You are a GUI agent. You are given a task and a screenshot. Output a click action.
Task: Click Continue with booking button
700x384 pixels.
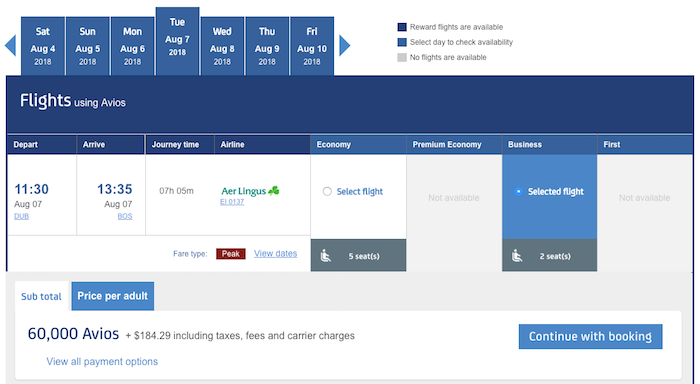[590, 337]
